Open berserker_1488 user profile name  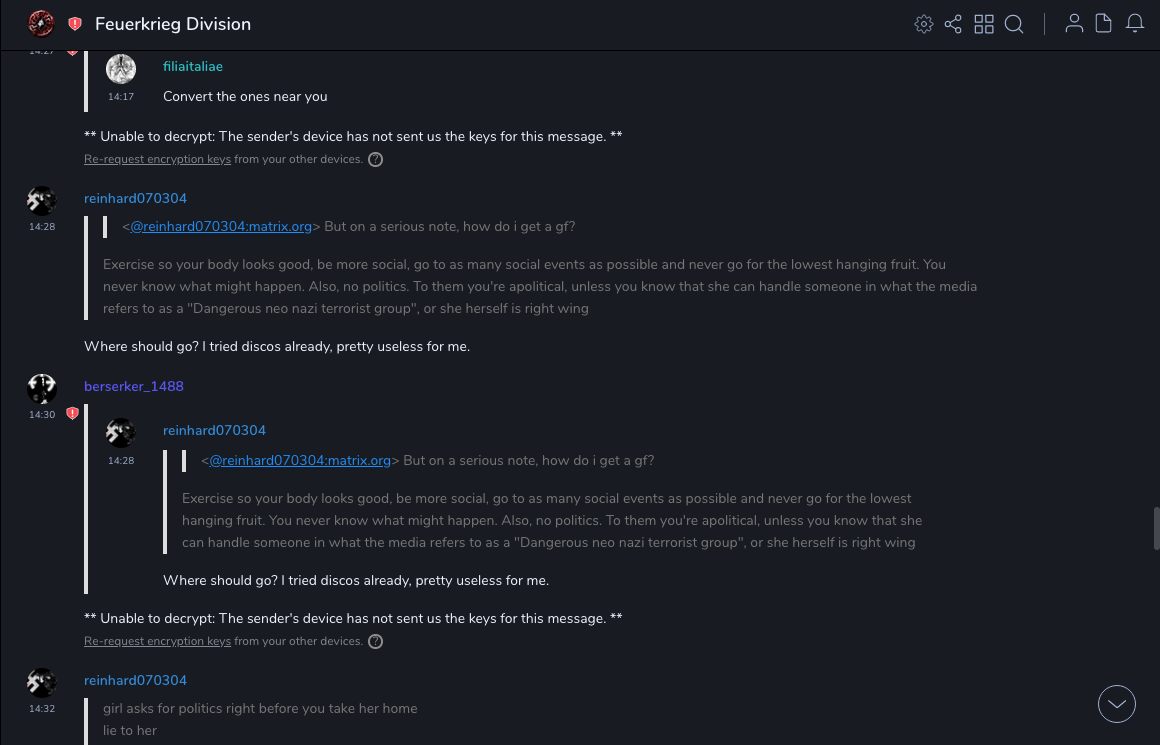click(133, 386)
